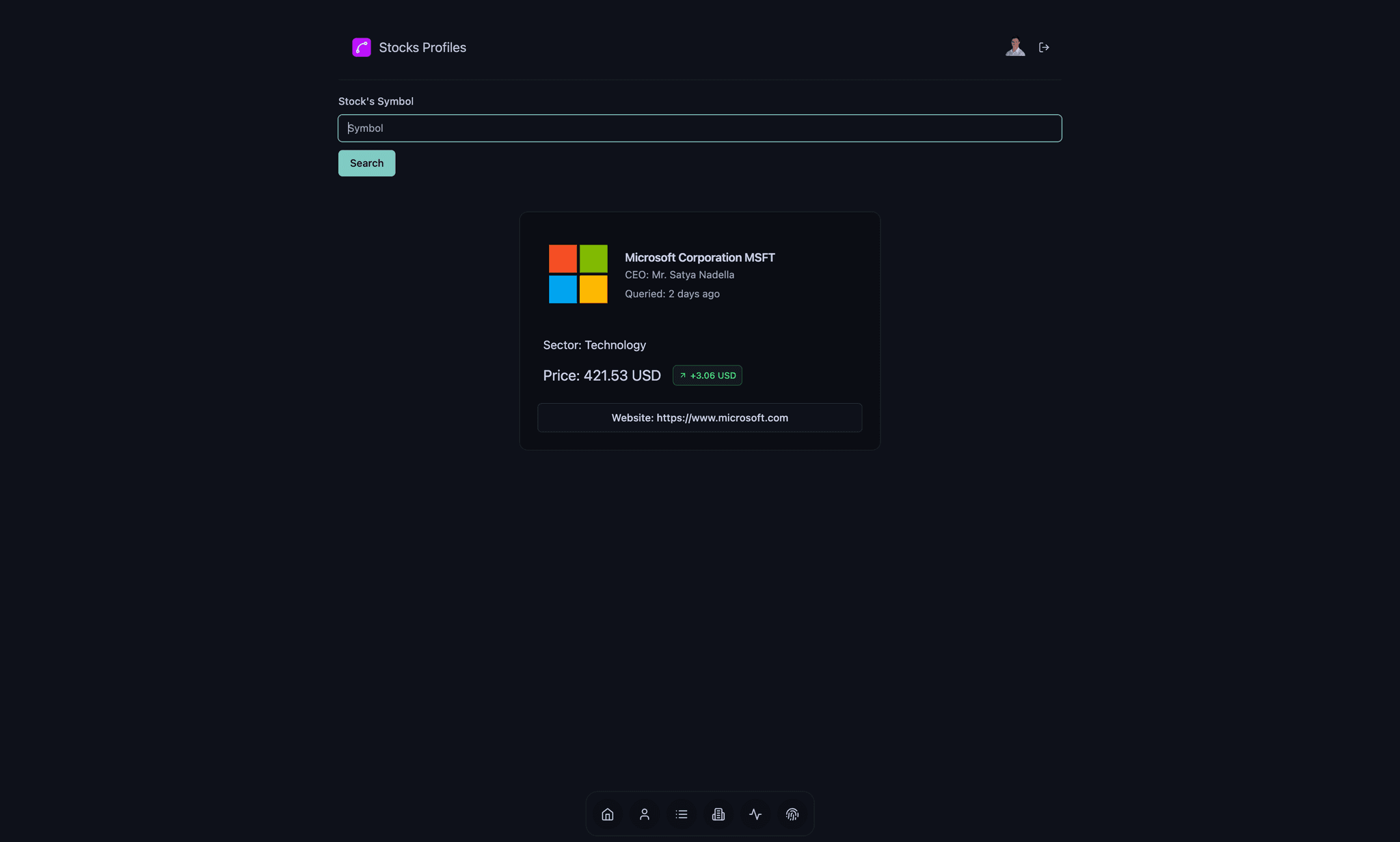The width and height of the screenshot is (1400, 842).
Task: Open the user avatar profile picture
Action: pos(1015,47)
